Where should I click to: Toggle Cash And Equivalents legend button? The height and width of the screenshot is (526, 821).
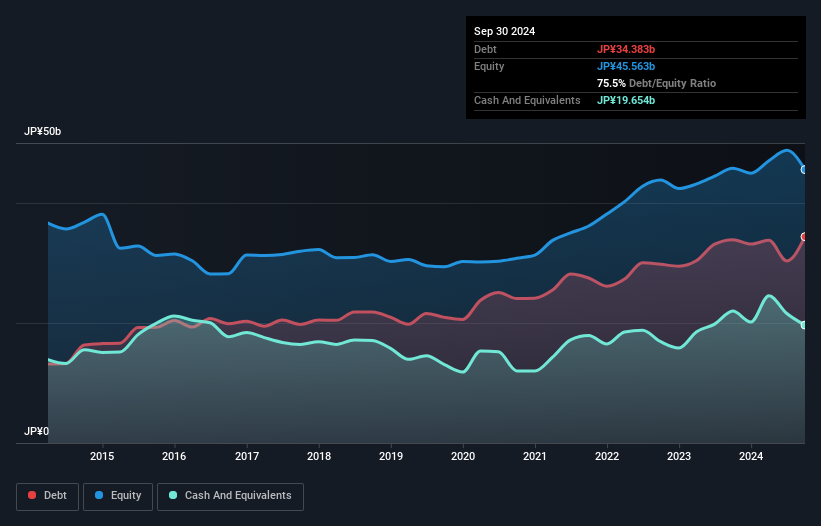pos(230,496)
